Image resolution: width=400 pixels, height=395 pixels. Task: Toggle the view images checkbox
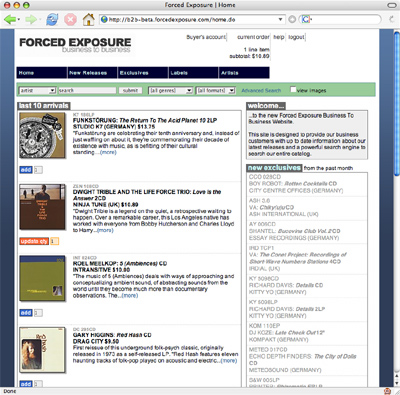point(293,89)
